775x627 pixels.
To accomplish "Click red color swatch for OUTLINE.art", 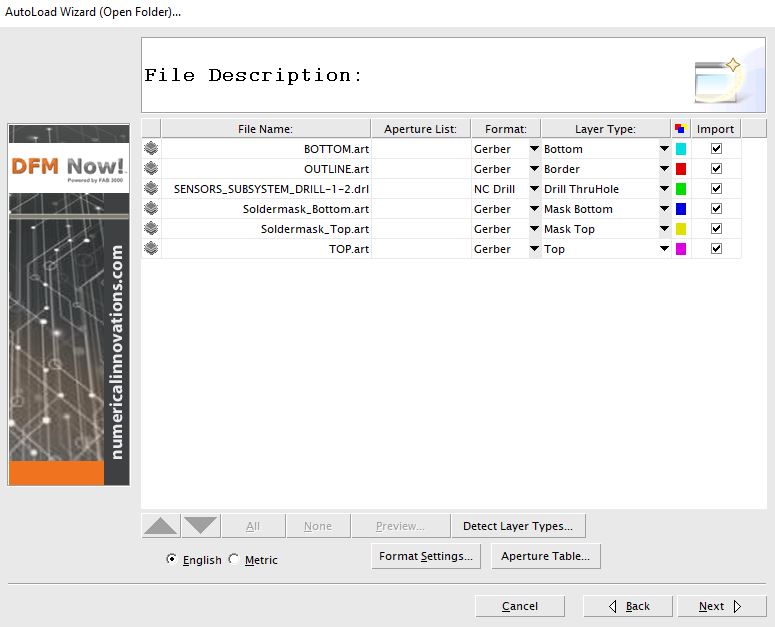I will (681, 169).
